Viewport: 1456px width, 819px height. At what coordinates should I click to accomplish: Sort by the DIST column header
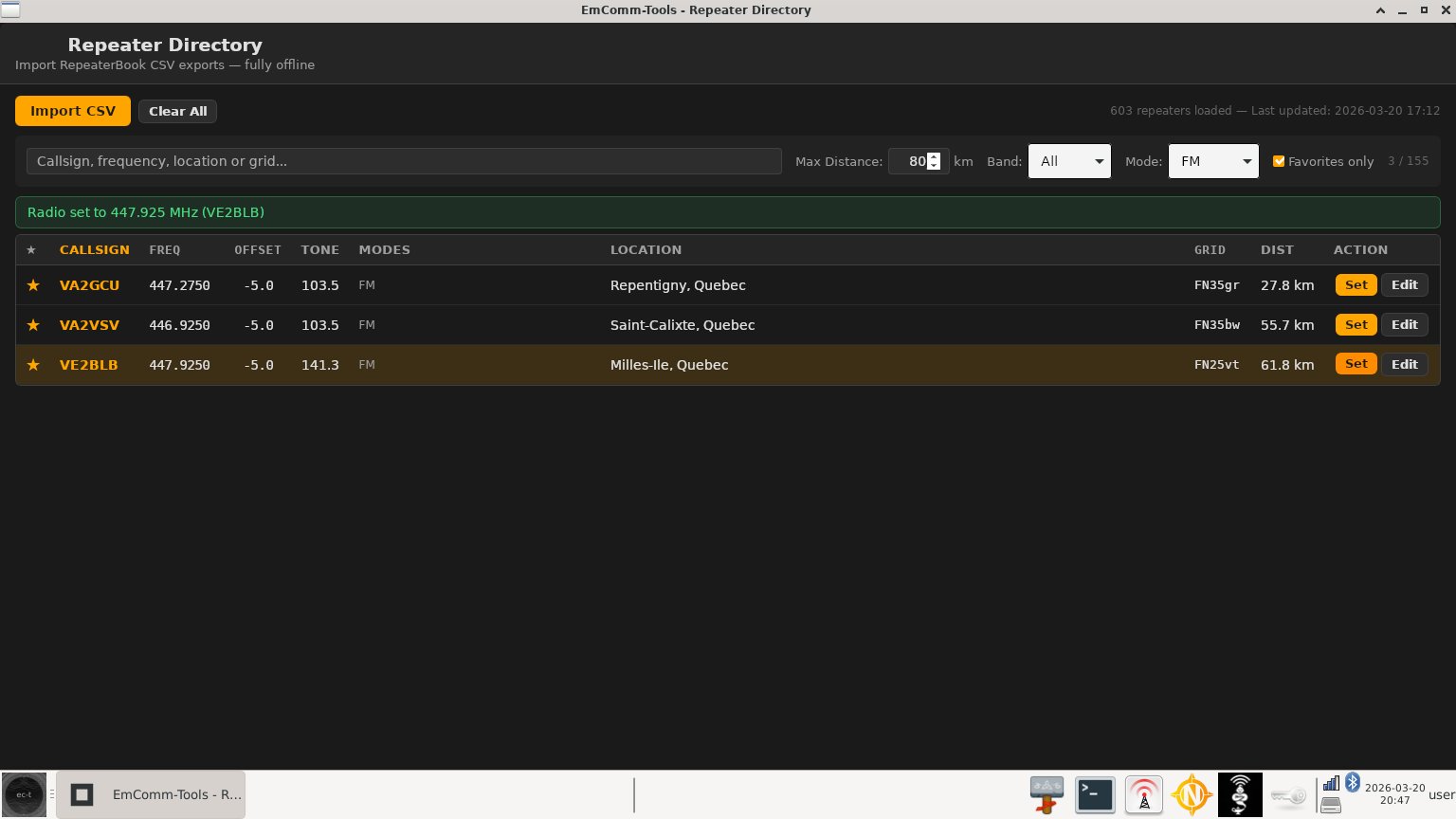point(1277,250)
